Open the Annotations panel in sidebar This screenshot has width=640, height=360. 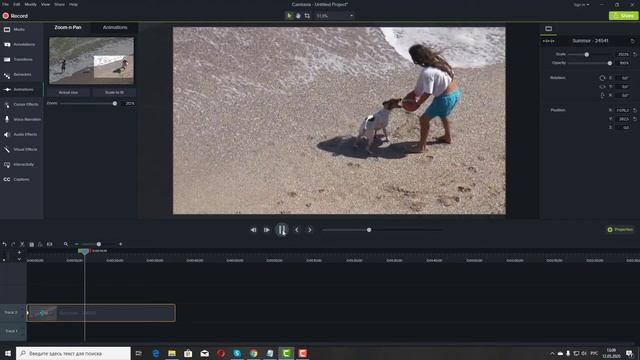point(21,44)
